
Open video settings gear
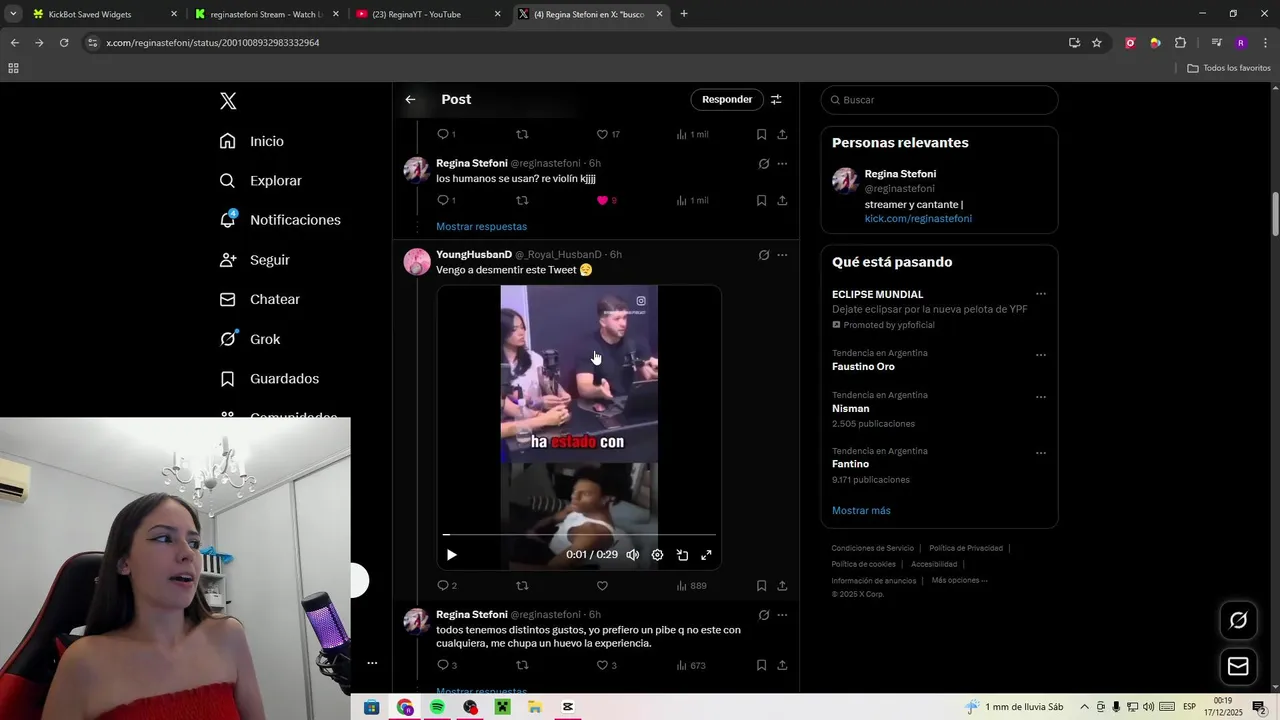(657, 555)
